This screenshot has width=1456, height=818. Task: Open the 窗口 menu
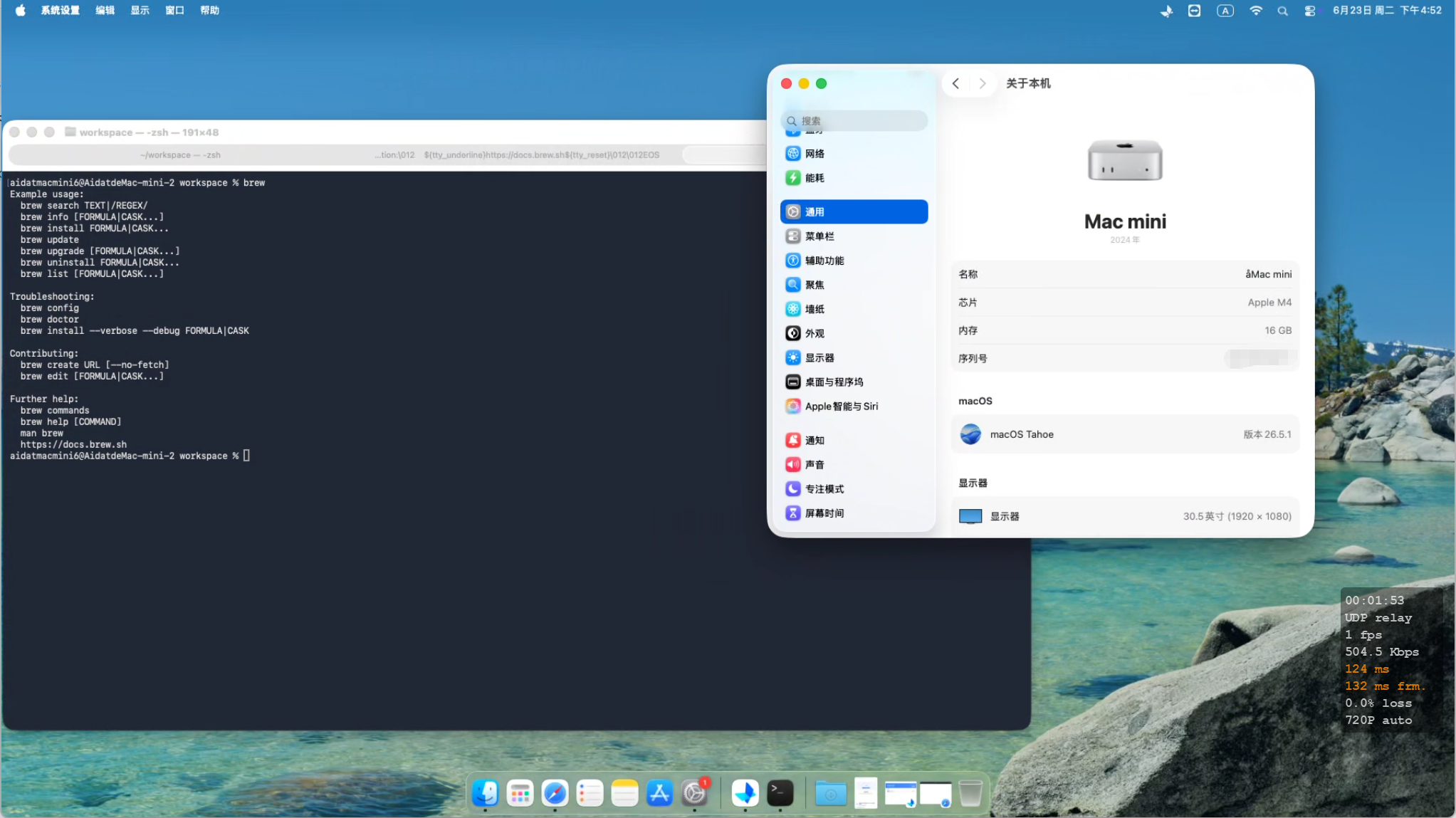pos(175,10)
